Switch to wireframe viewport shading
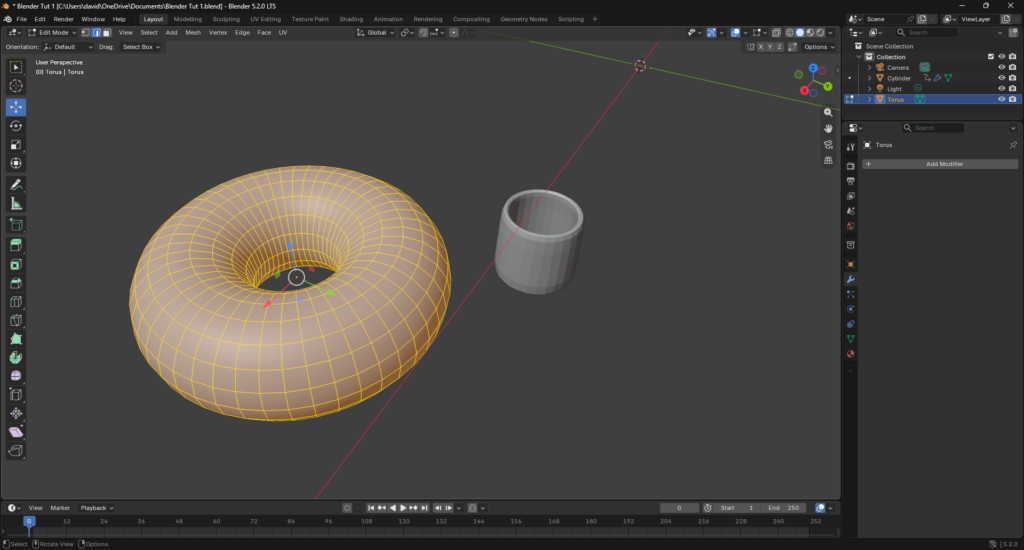Screen dimensions: 1024x550 [x=790, y=33]
